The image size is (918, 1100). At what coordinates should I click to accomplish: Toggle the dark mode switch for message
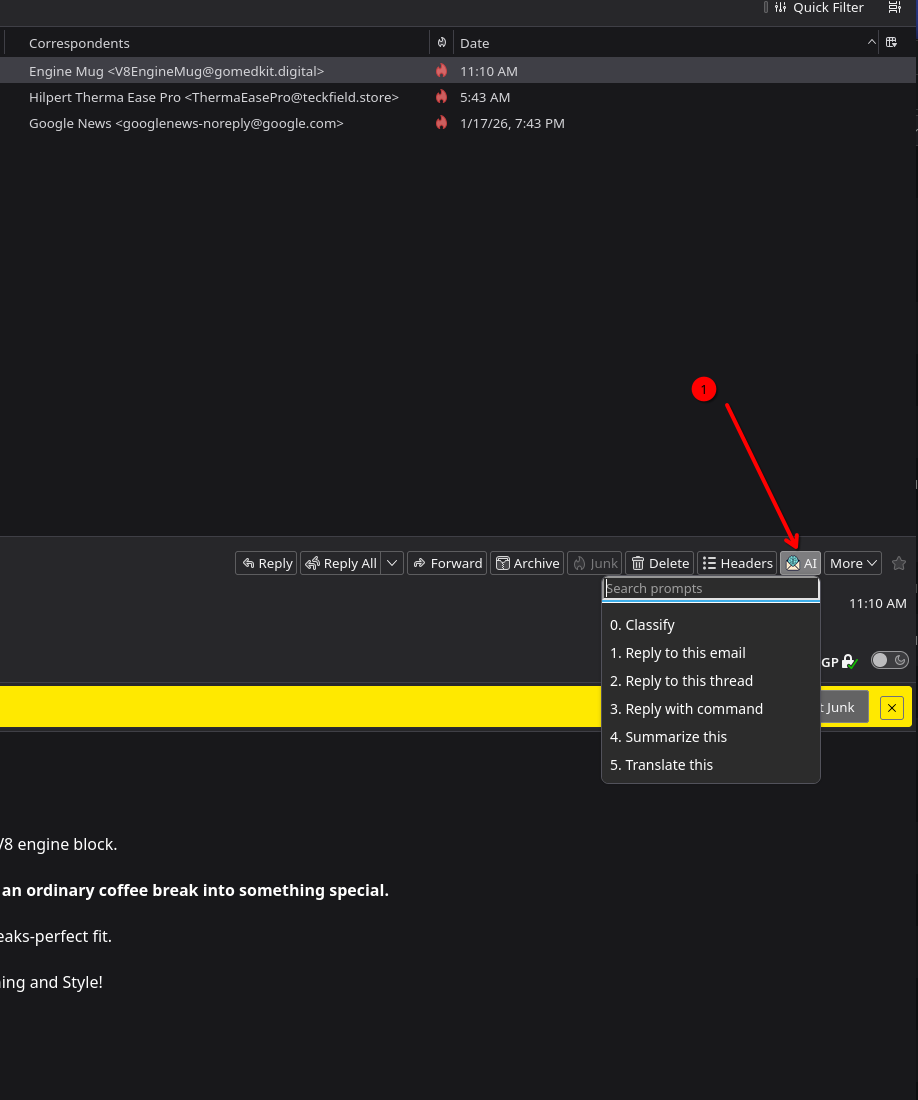(x=889, y=660)
